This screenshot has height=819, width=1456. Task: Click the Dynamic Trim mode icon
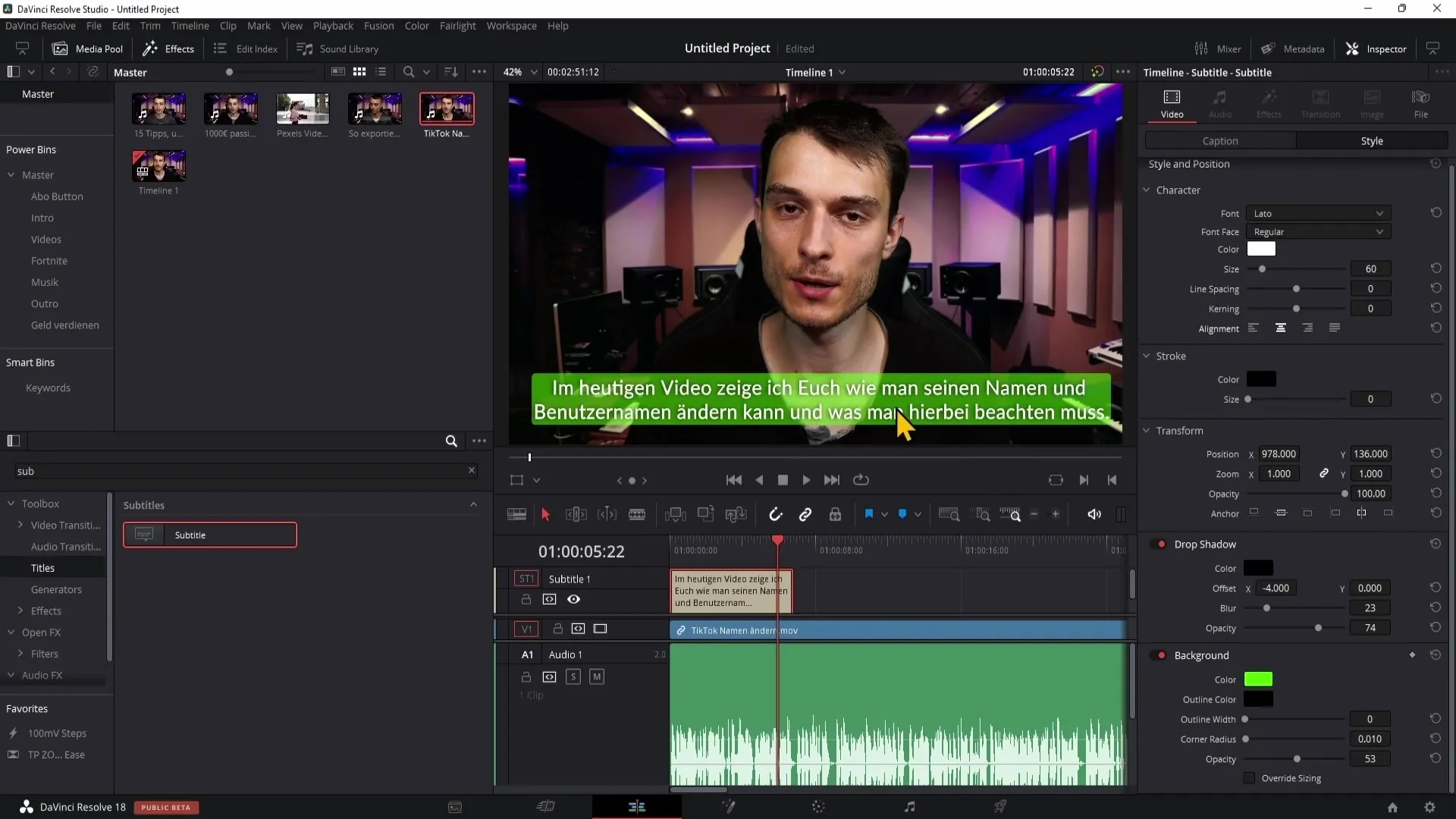[x=608, y=514]
